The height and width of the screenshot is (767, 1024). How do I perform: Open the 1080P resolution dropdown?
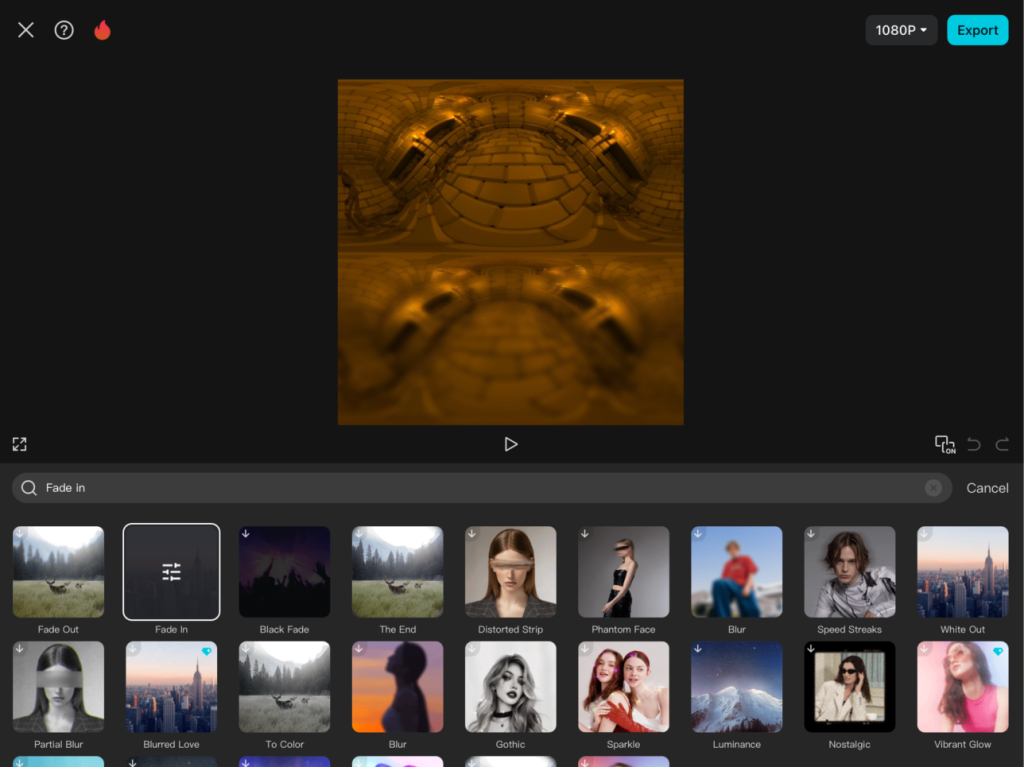(901, 30)
